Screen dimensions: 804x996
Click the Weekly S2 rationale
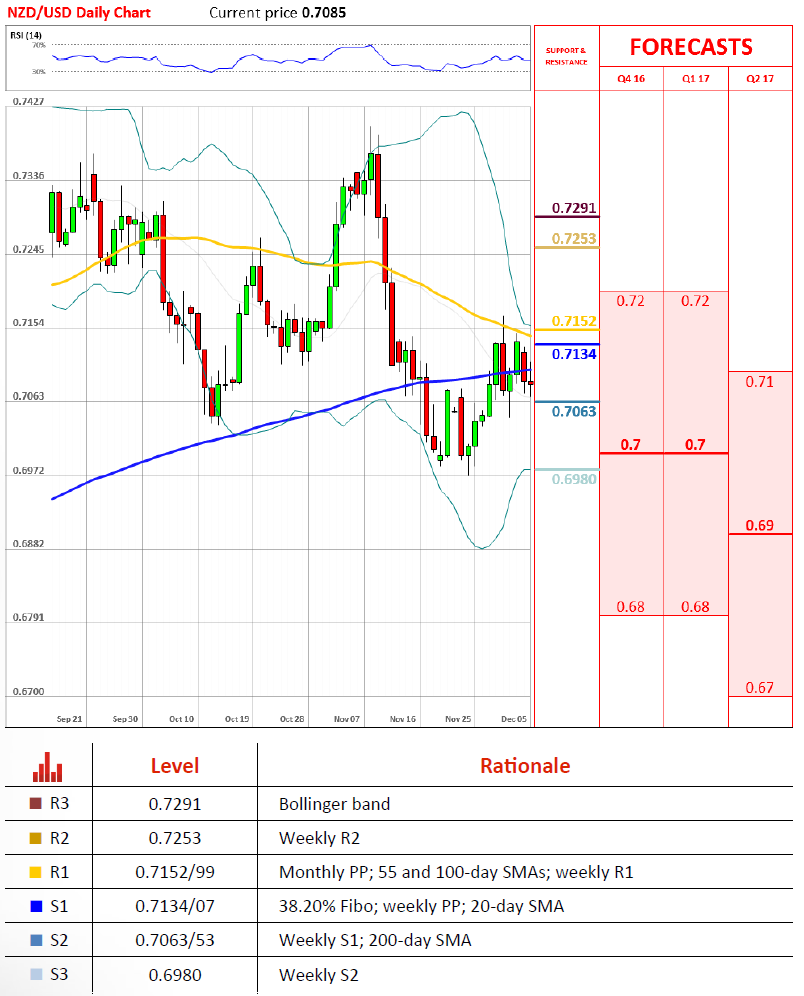tap(319, 975)
